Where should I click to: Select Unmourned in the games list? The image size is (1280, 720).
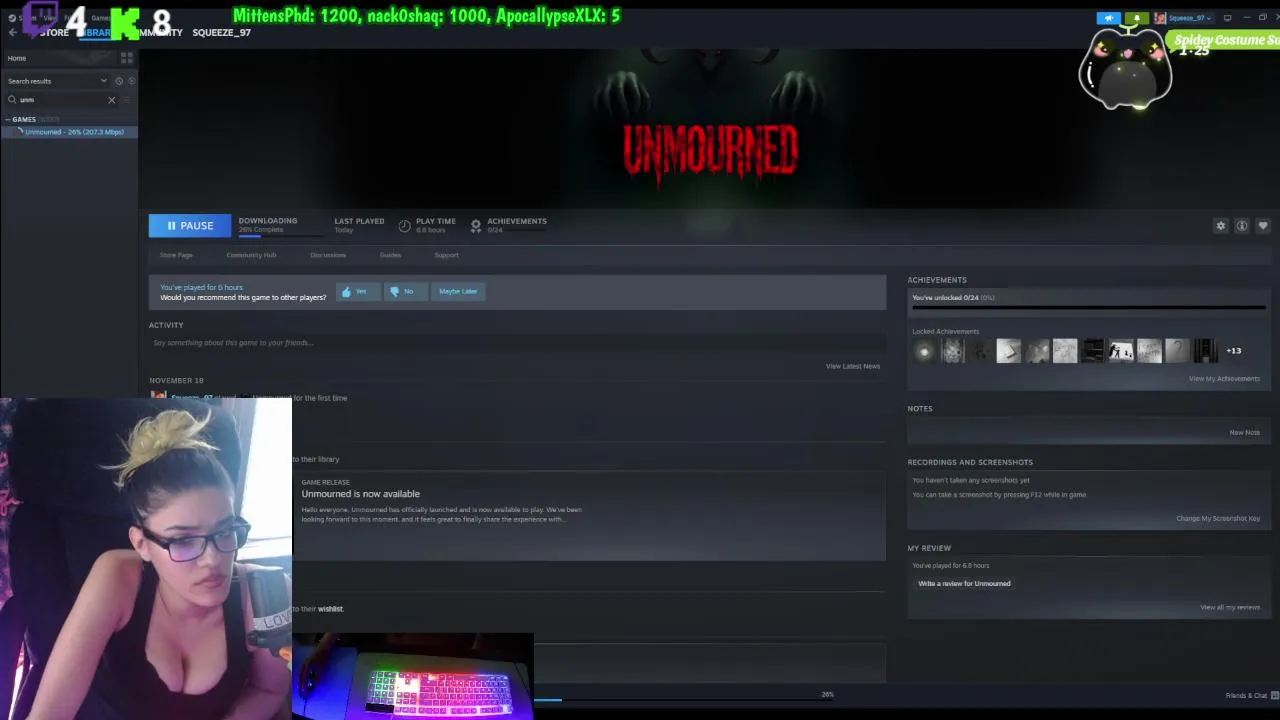click(69, 132)
